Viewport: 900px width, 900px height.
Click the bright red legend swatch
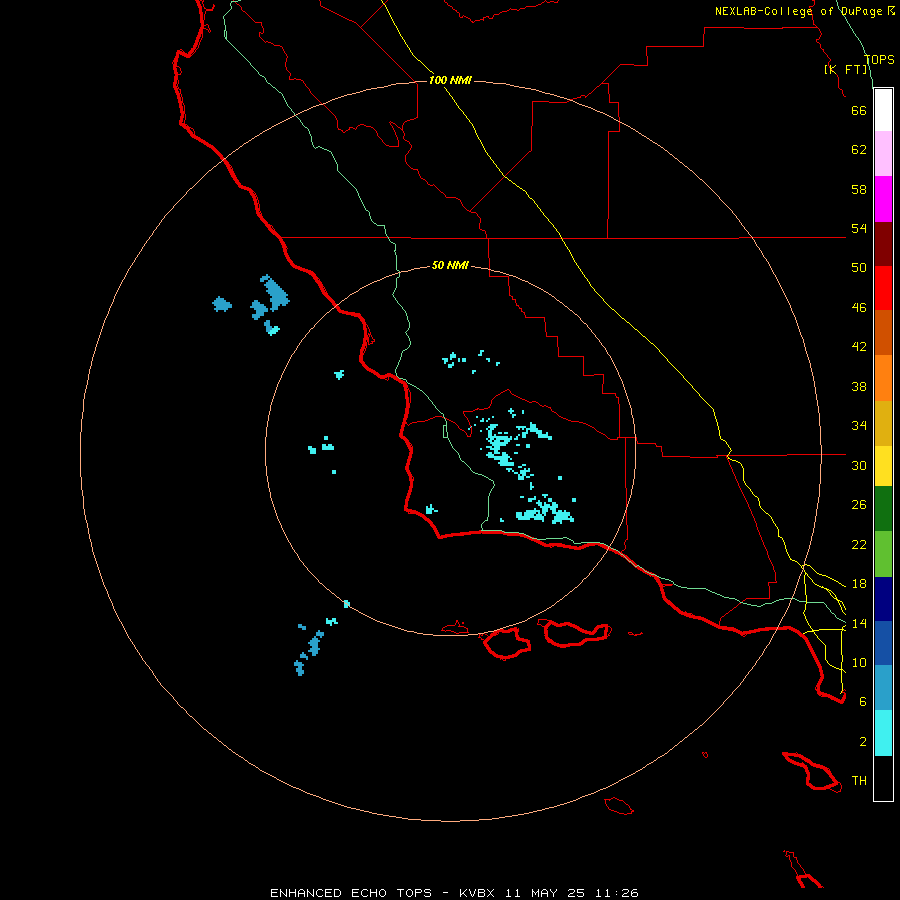883,288
